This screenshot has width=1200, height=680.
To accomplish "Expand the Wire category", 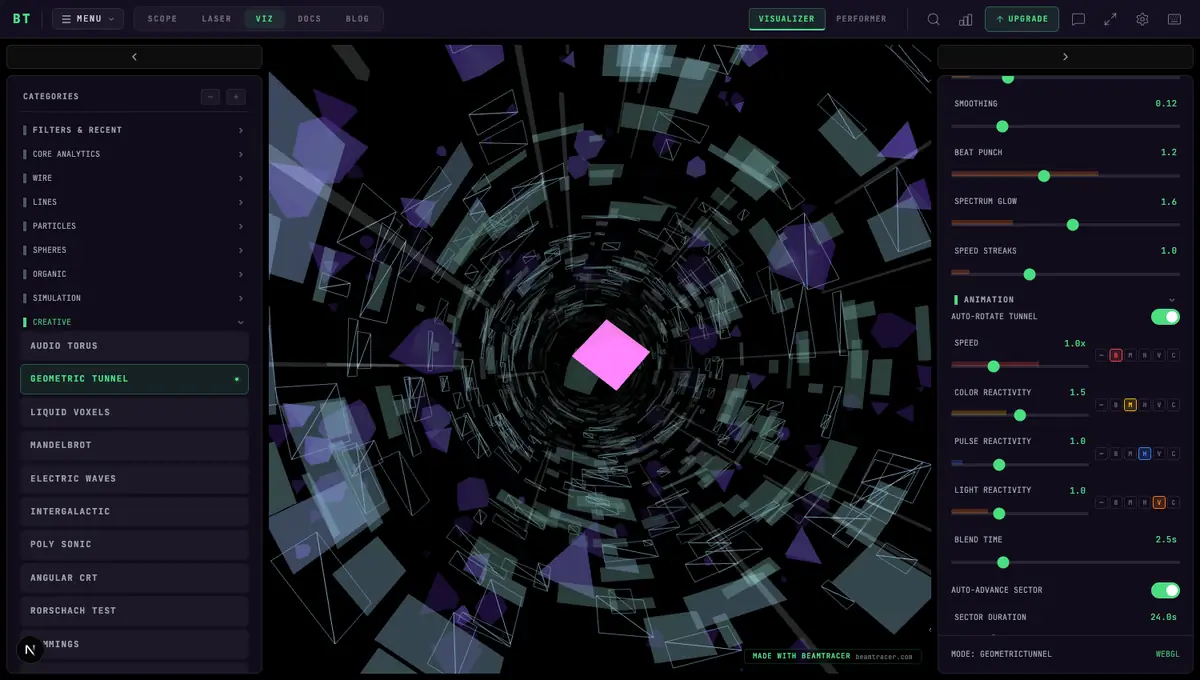I will 134,178.
